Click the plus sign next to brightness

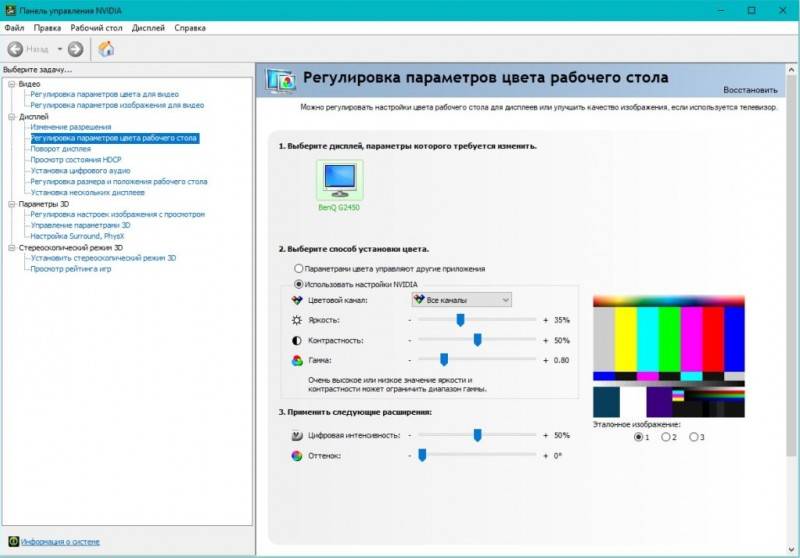point(545,320)
